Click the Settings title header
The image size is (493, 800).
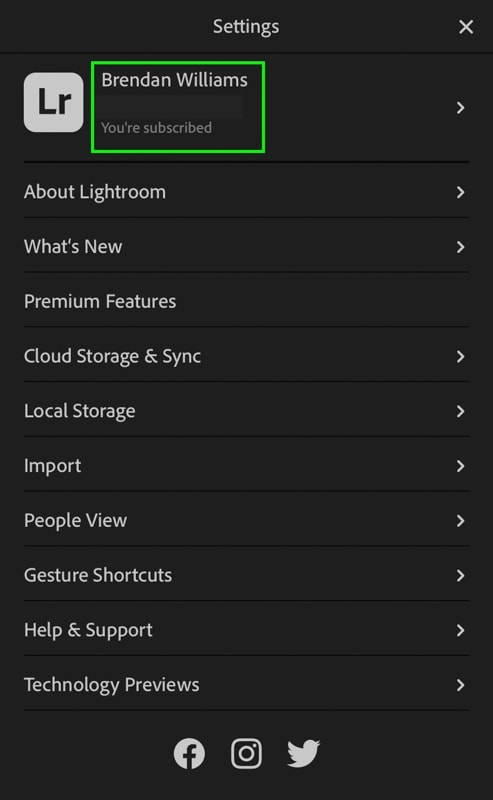[x=246, y=27]
